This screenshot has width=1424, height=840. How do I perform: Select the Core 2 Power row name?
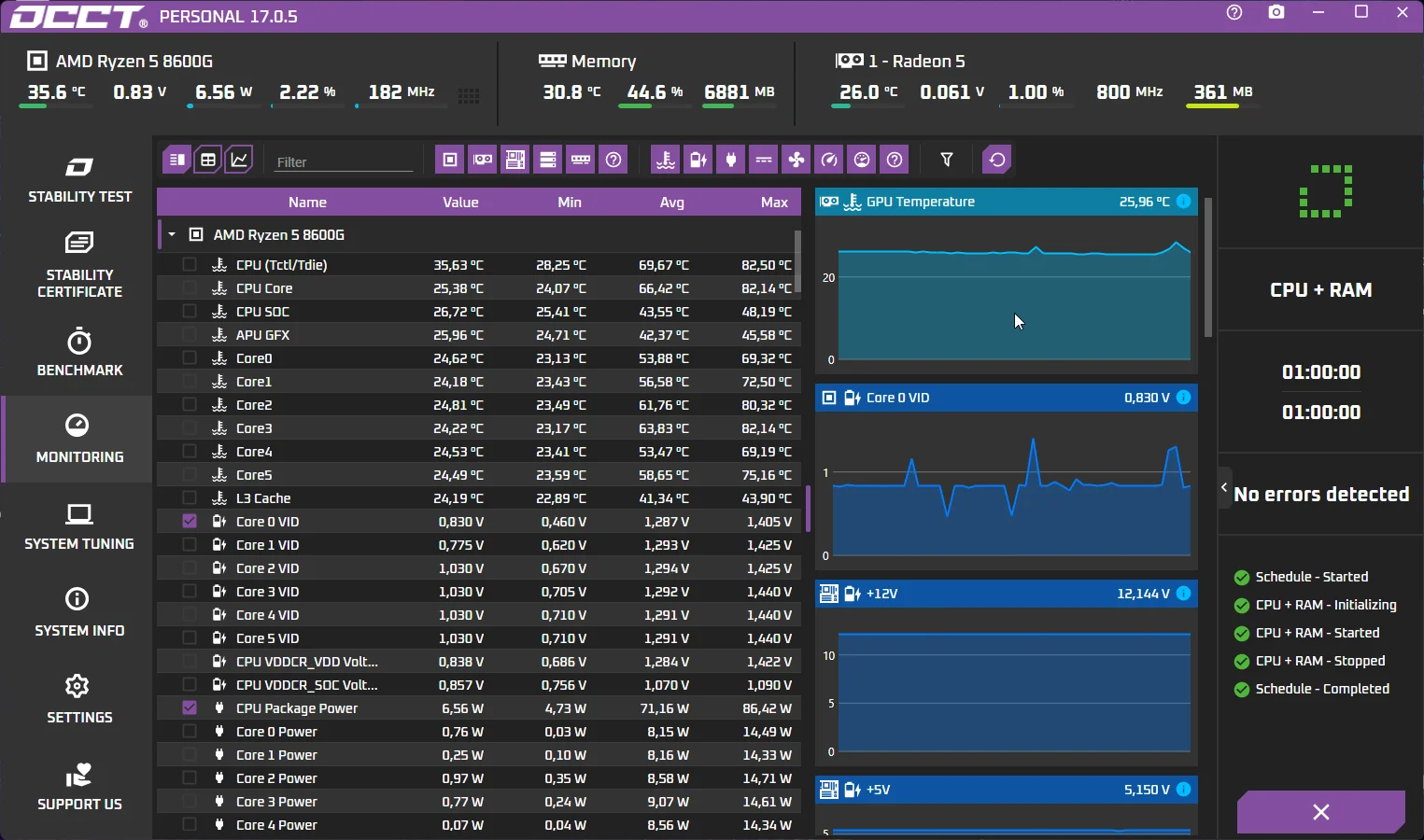click(x=276, y=778)
